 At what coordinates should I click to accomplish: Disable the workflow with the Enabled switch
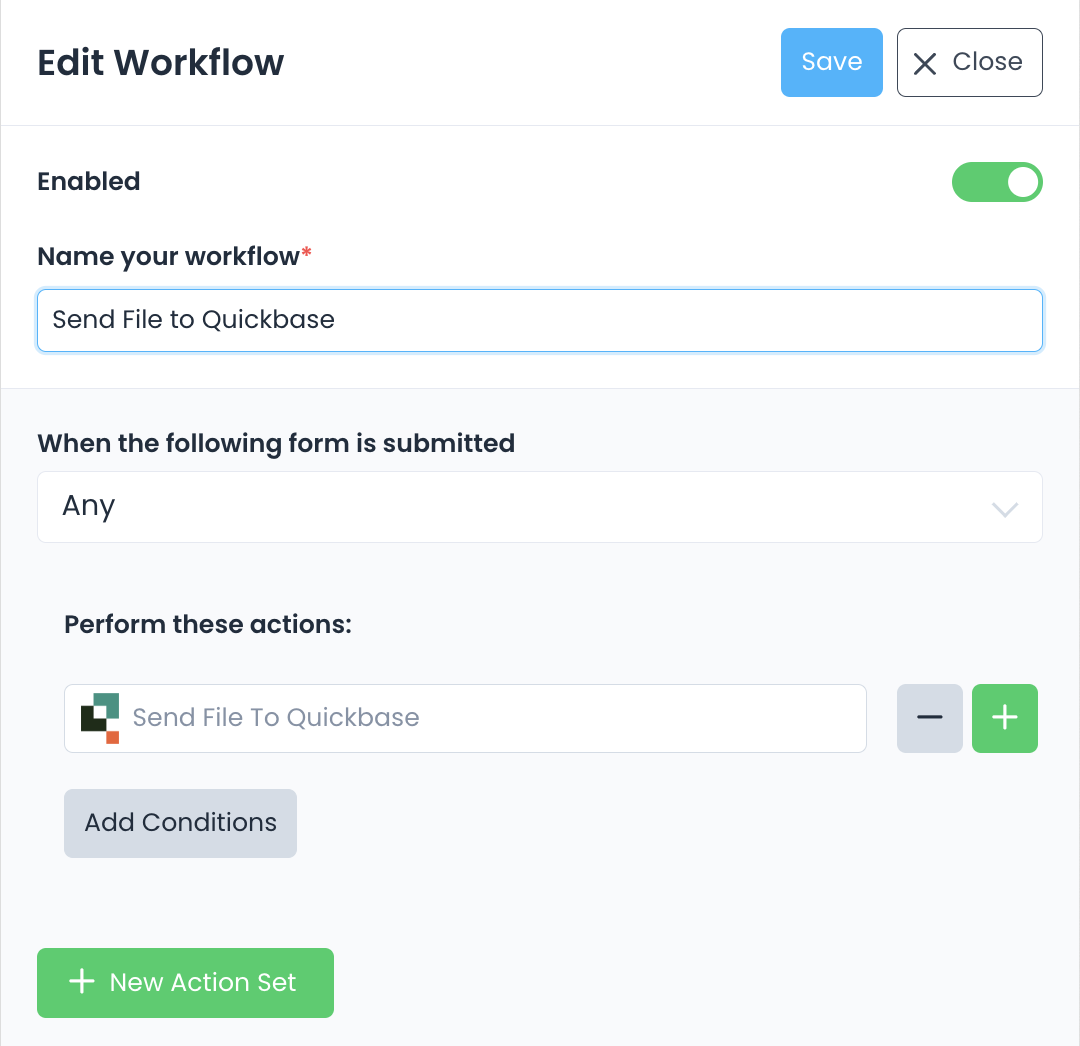[x=996, y=182]
